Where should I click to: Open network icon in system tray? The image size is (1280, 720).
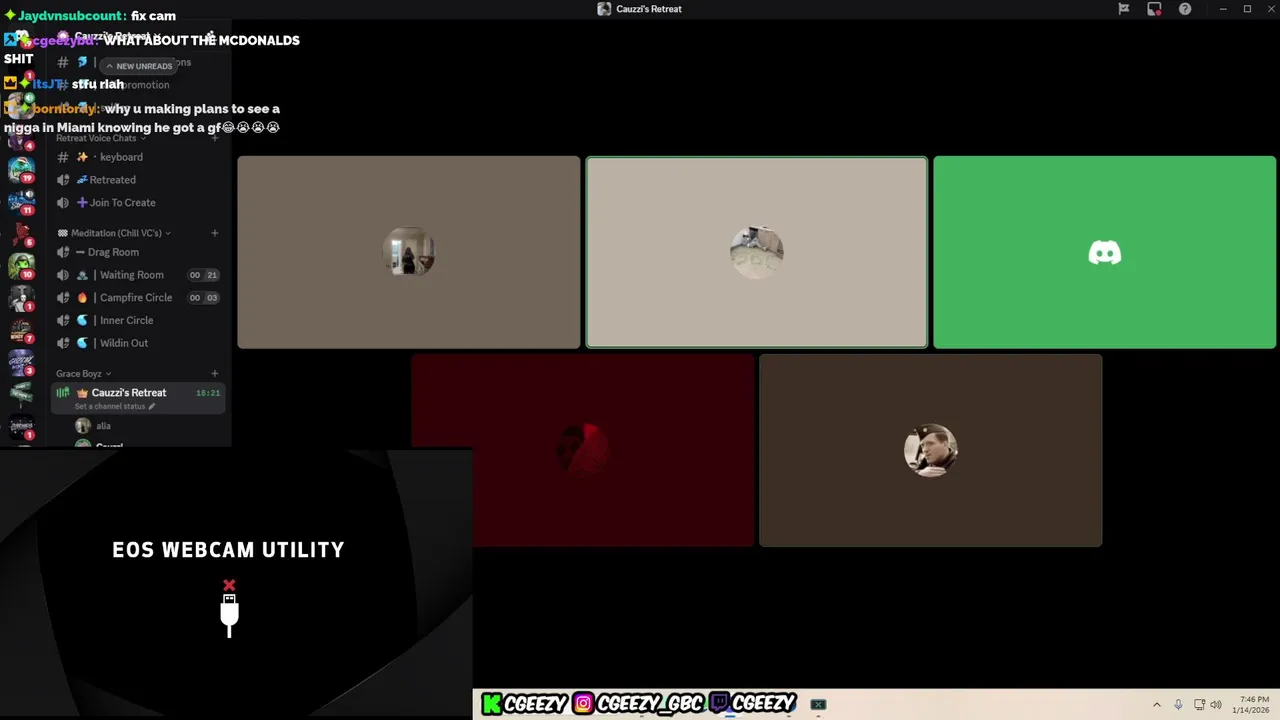pyautogui.click(x=1199, y=704)
